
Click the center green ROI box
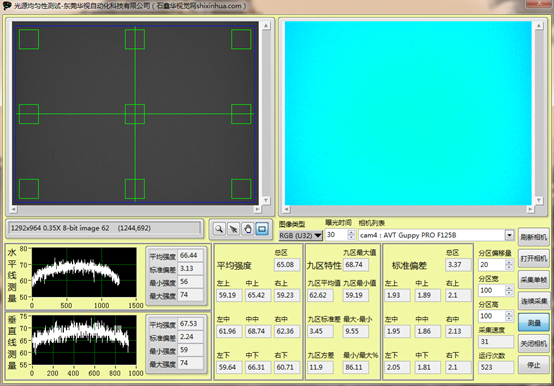[x=135, y=114]
